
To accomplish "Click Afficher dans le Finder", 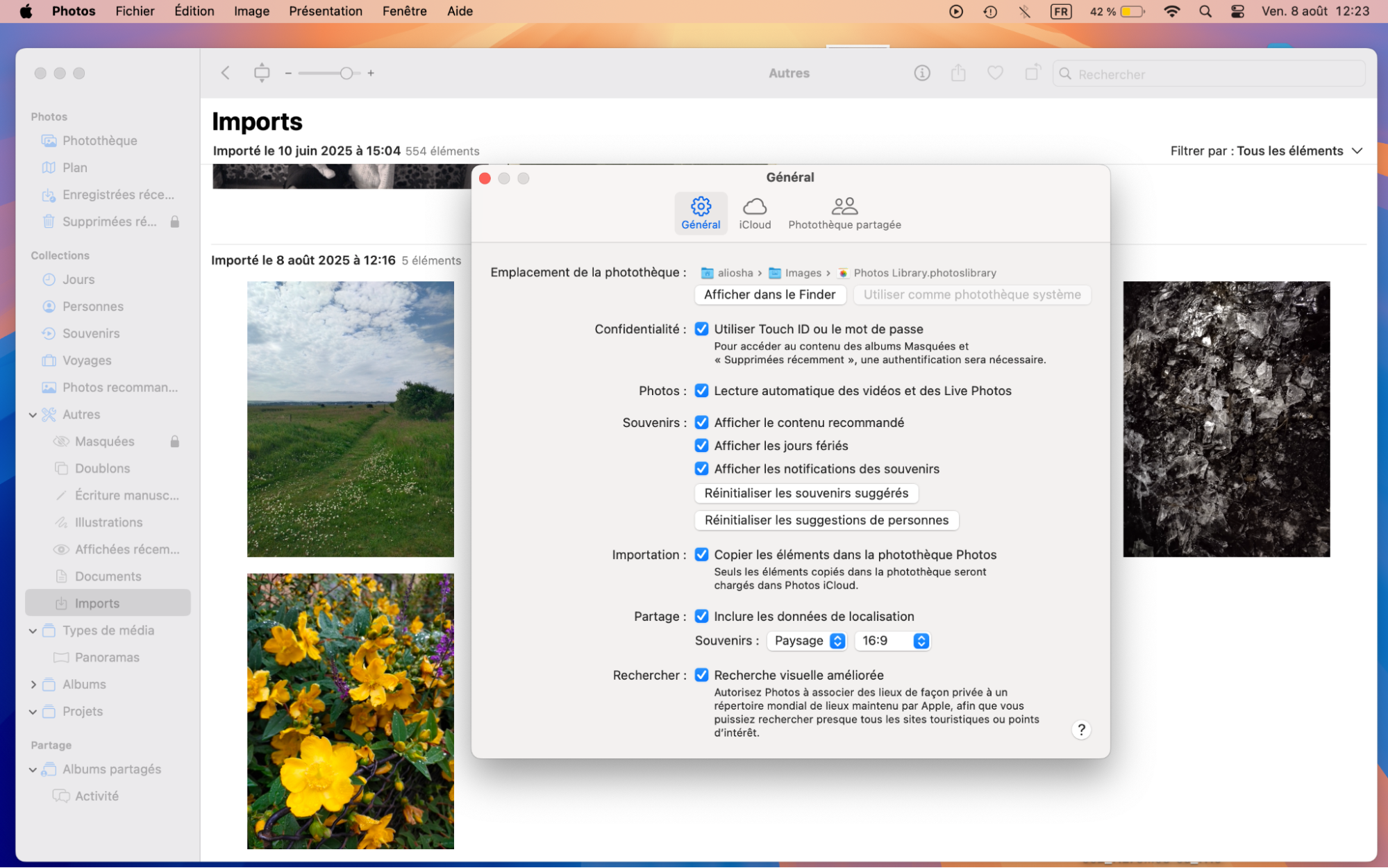I will (769, 294).
